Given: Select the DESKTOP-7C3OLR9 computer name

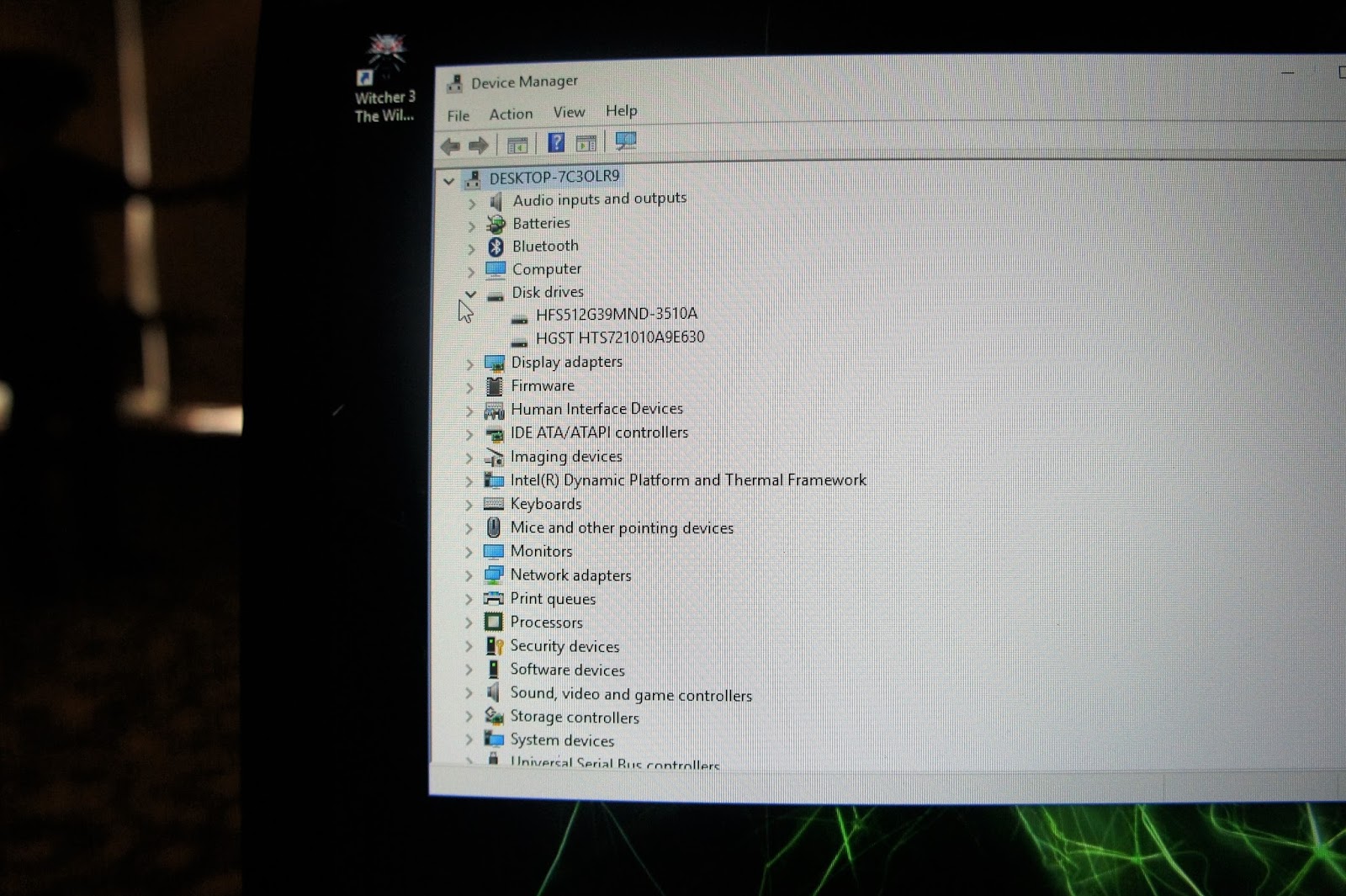Looking at the screenshot, I should pos(554,177).
